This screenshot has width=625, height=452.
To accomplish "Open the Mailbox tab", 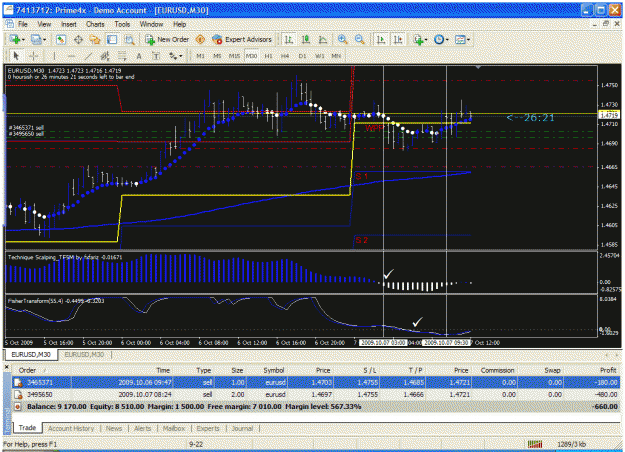I will click(x=174, y=428).
